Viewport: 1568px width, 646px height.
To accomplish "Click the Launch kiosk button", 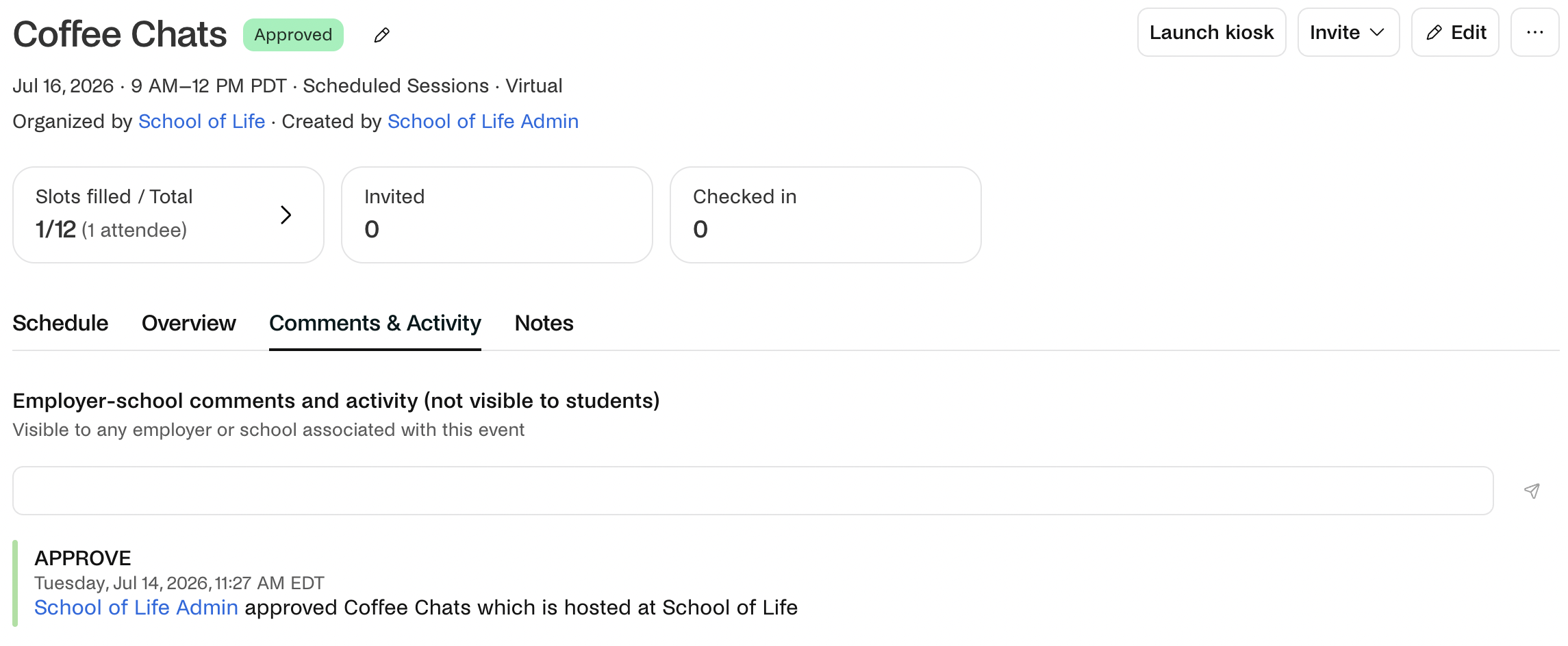I will coord(1212,32).
